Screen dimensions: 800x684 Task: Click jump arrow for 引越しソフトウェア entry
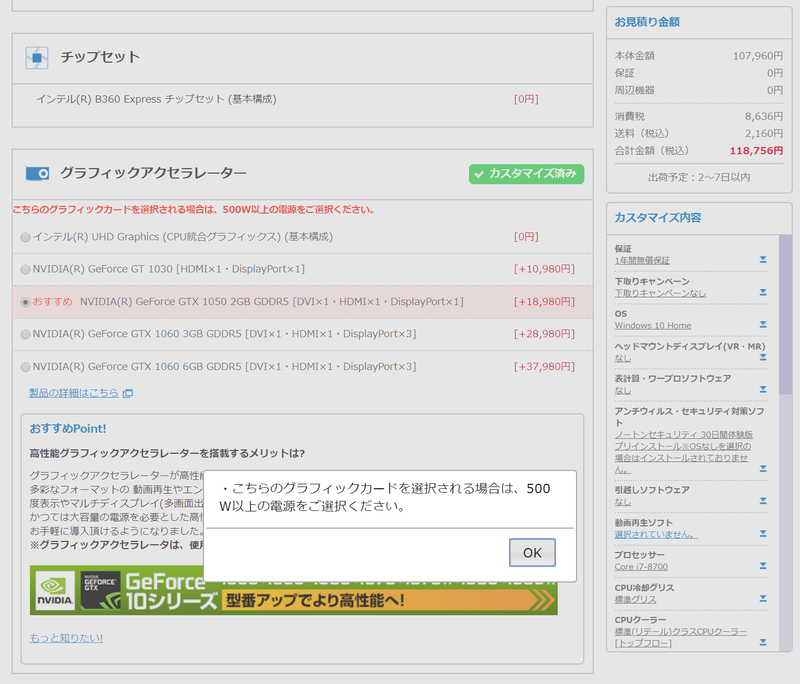[763, 501]
